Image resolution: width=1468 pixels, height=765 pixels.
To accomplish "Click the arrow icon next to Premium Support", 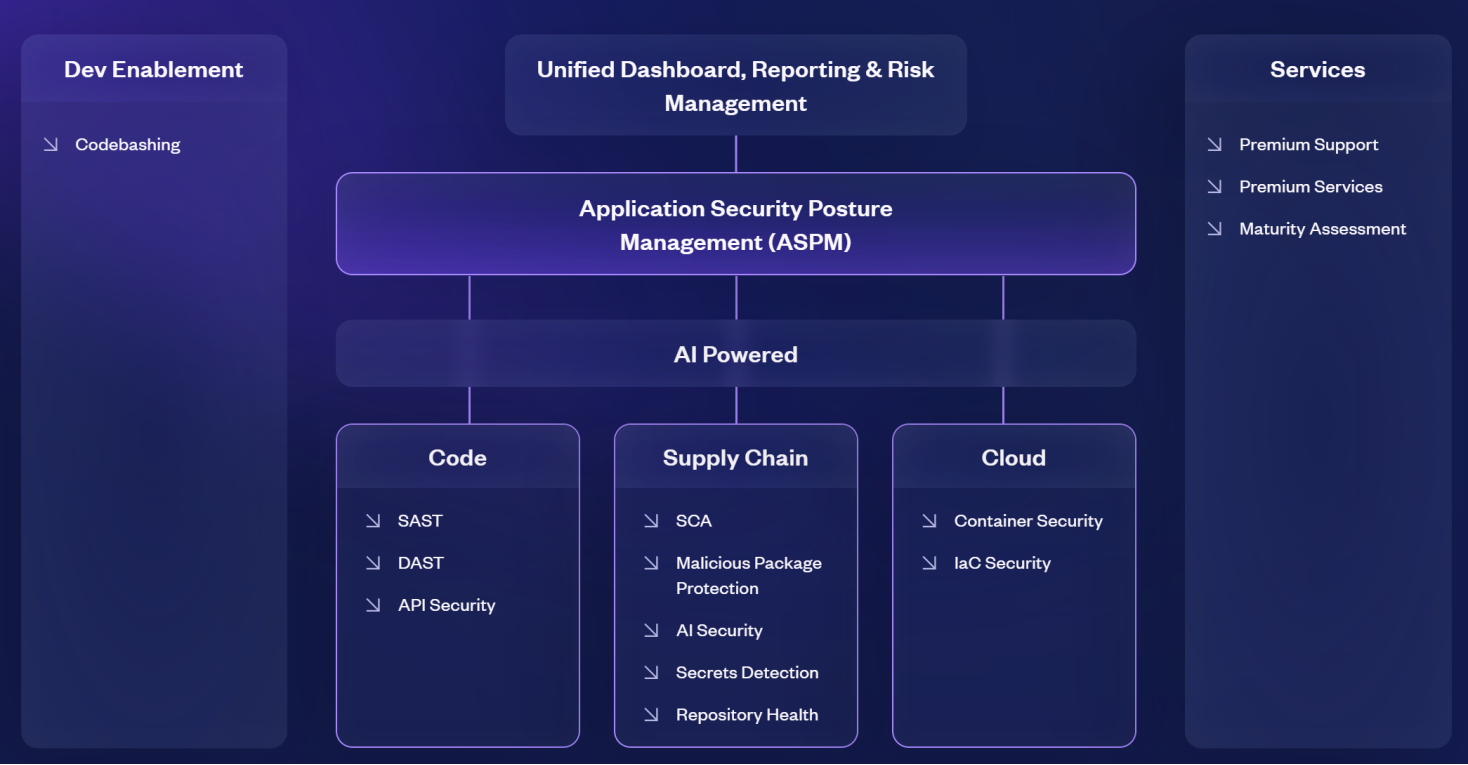I will click(x=1214, y=145).
